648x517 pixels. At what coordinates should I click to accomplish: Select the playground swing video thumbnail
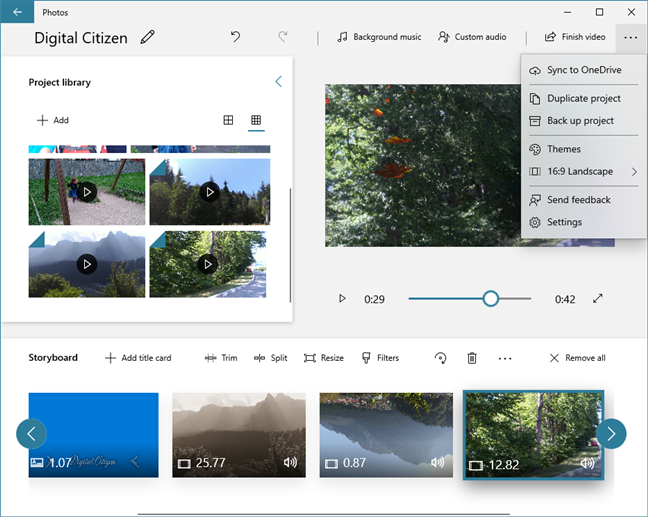click(x=87, y=192)
